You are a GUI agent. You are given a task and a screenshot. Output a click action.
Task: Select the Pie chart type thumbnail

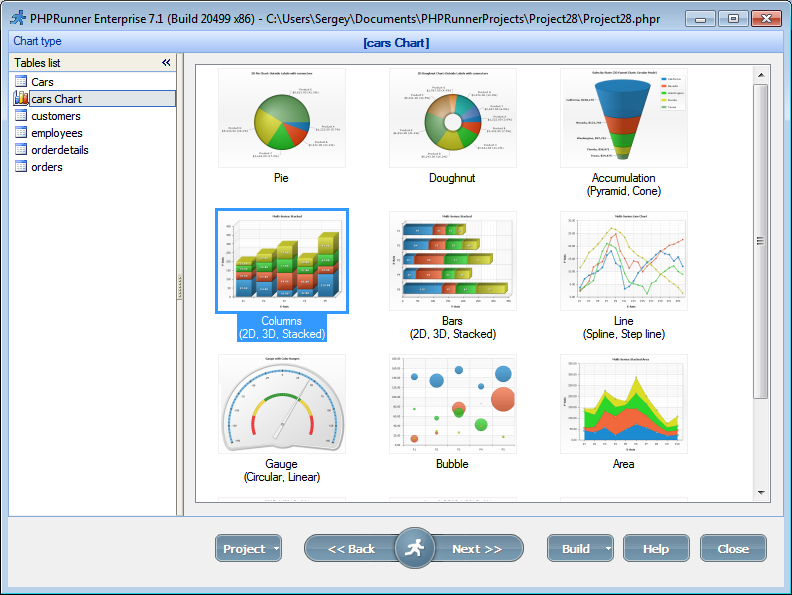[282, 118]
